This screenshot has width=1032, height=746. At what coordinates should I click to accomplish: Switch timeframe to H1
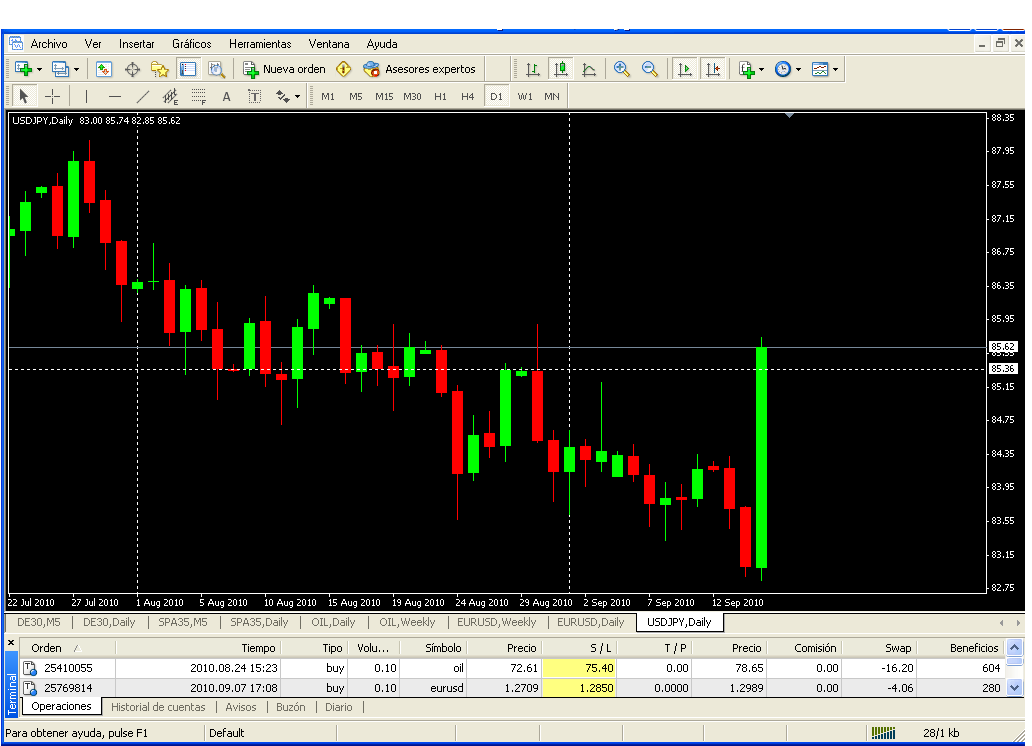(440, 97)
